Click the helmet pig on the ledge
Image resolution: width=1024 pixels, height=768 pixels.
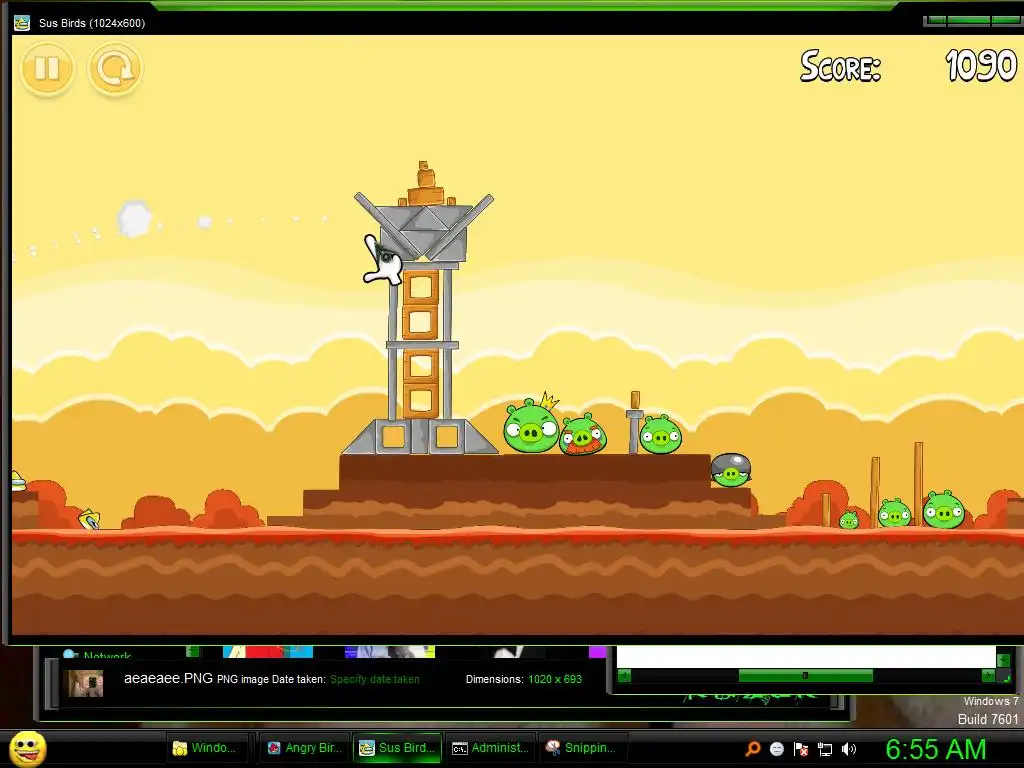tap(731, 470)
